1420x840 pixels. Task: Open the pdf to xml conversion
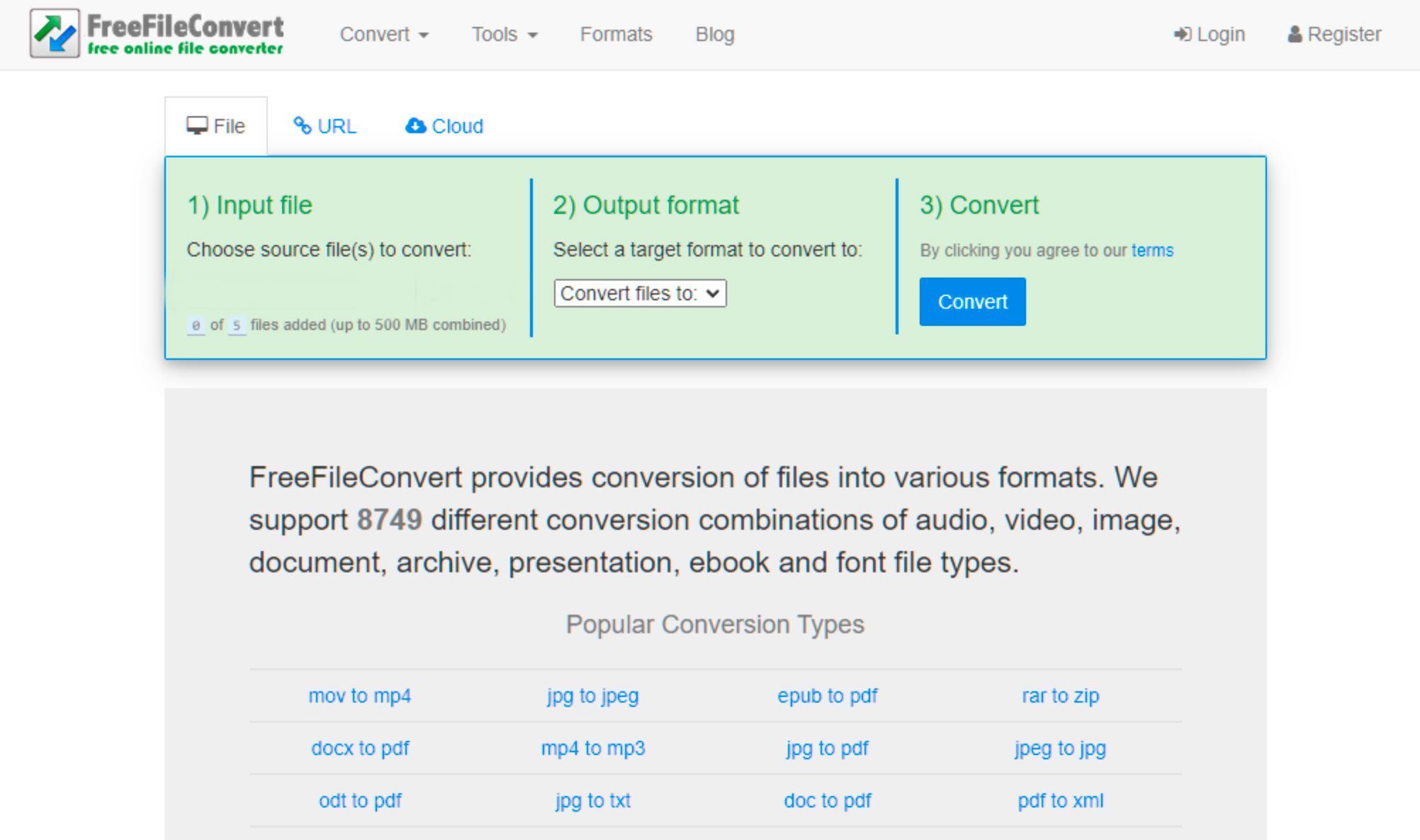[x=1060, y=801]
